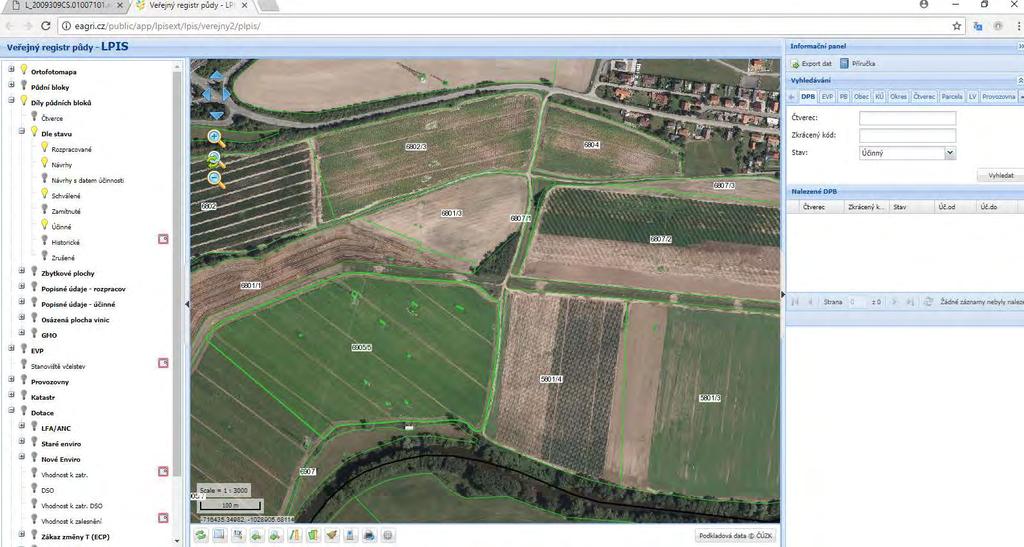1024x547 pixels.
Task: Click the blue save/export map icon
Action: 351,535
